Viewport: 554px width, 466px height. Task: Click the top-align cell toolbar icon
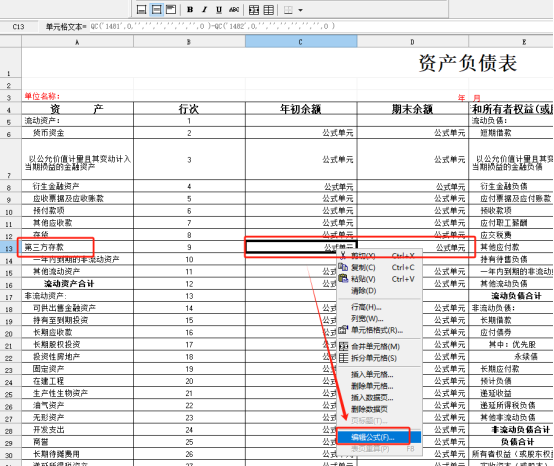coord(171,10)
